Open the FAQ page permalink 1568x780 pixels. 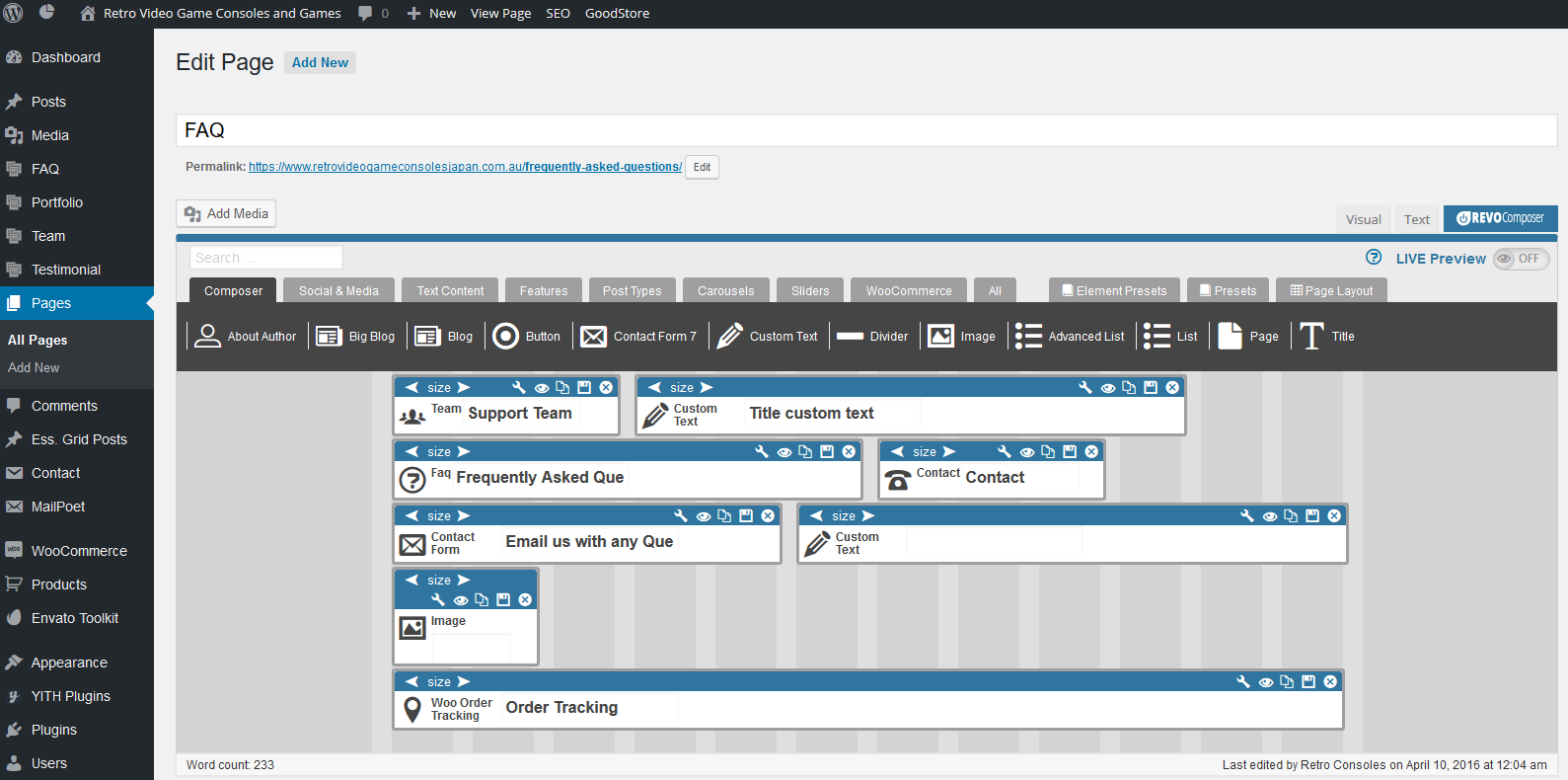[x=465, y=167]
